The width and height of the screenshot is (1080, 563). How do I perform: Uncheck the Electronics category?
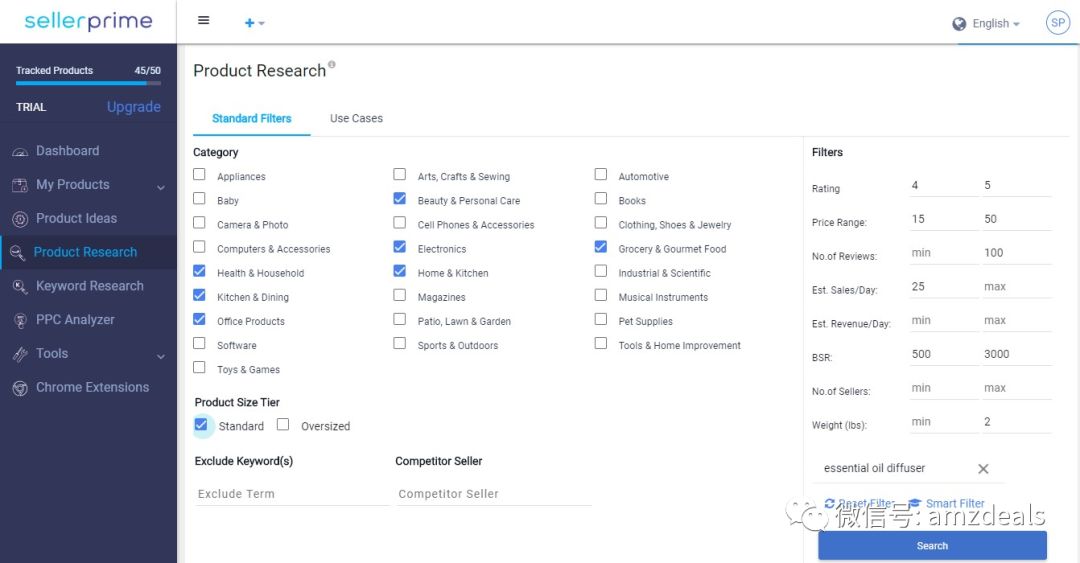tap(400, 247)
